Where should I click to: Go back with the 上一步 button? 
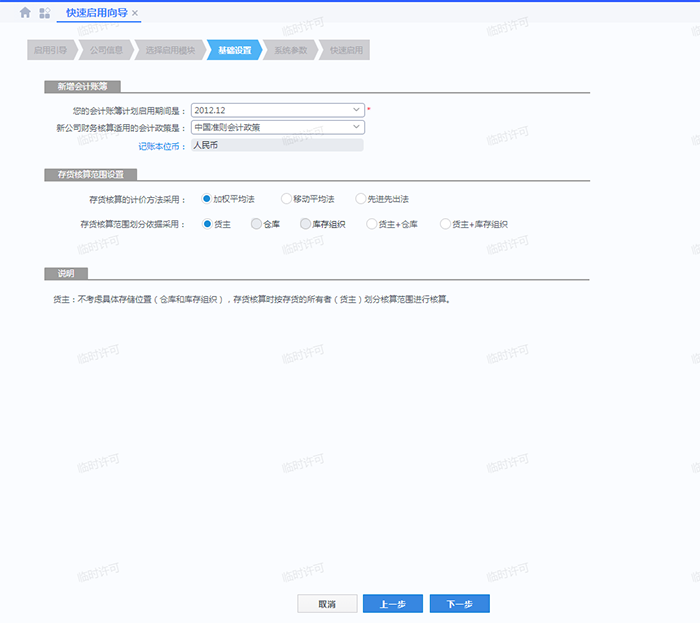pyautogui.click(x=393, y=604)
